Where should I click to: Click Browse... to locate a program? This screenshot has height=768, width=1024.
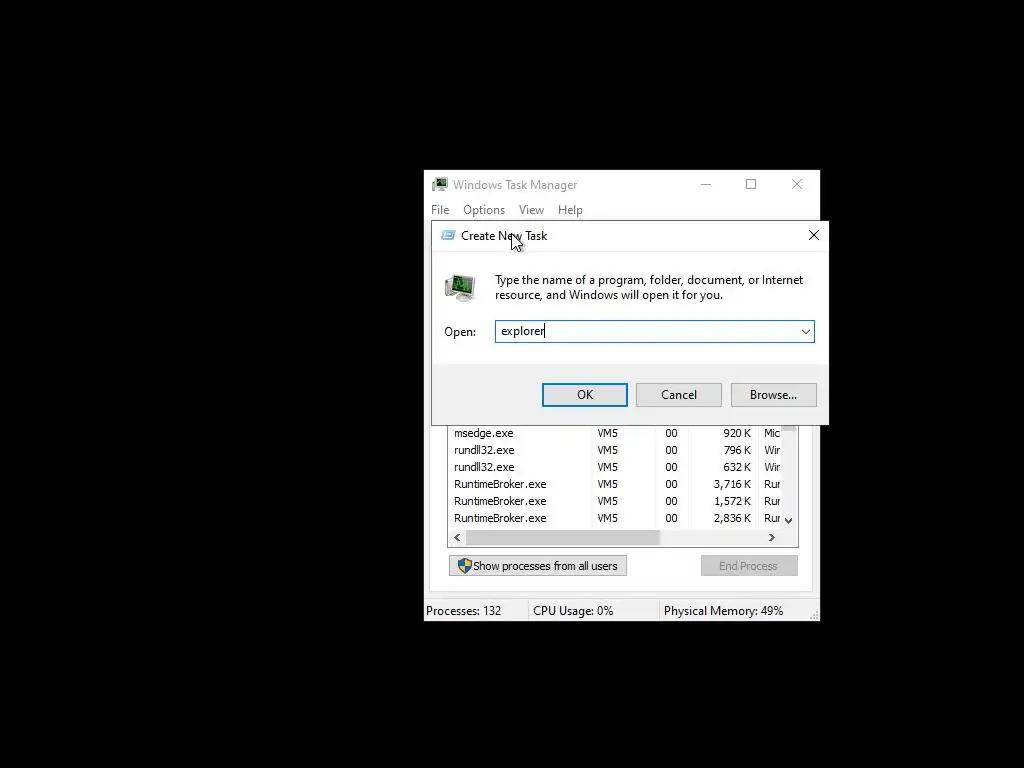(773, 394)
